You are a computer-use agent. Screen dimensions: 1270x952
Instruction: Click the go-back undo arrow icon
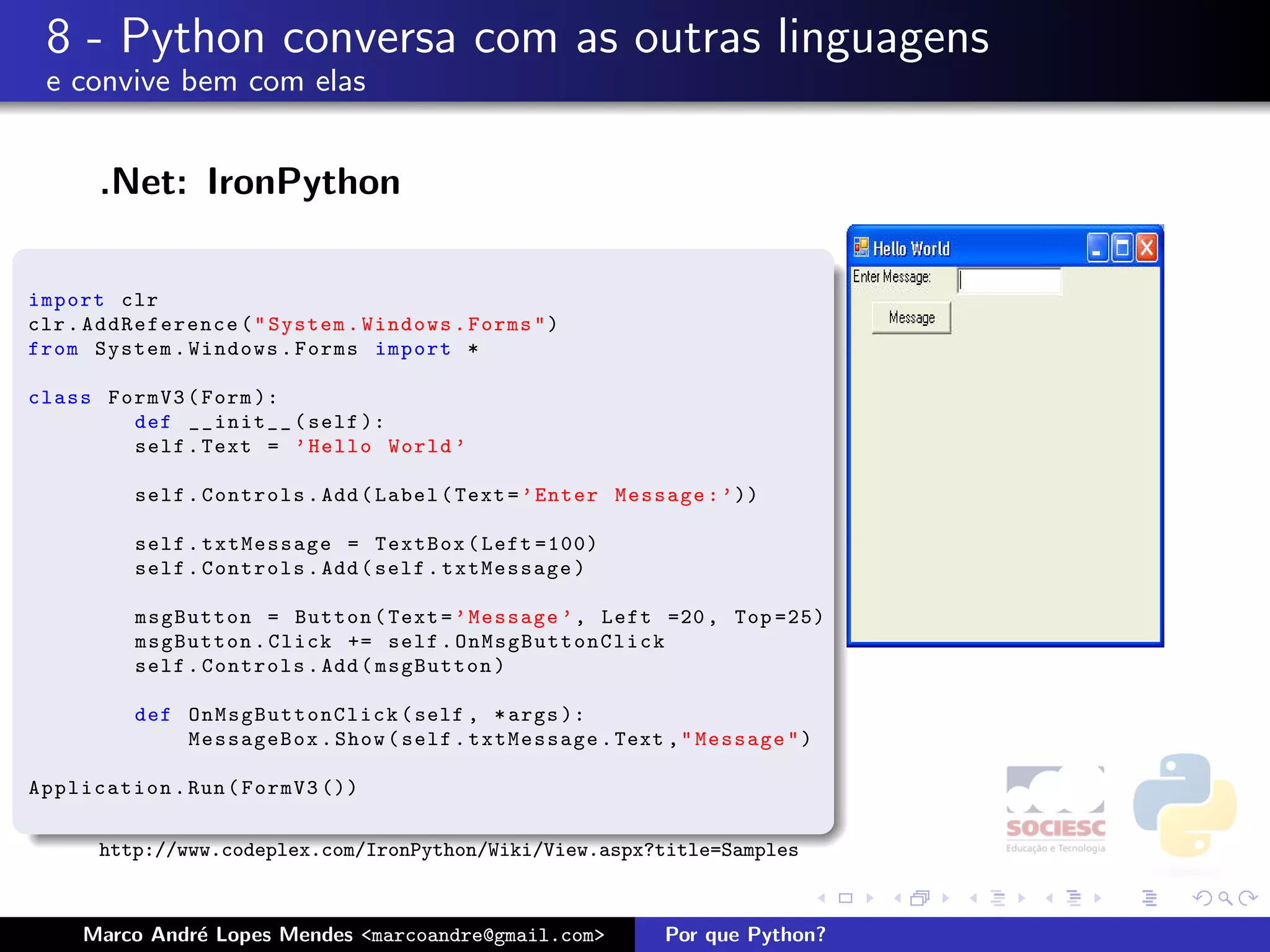tap(1202, 898)
